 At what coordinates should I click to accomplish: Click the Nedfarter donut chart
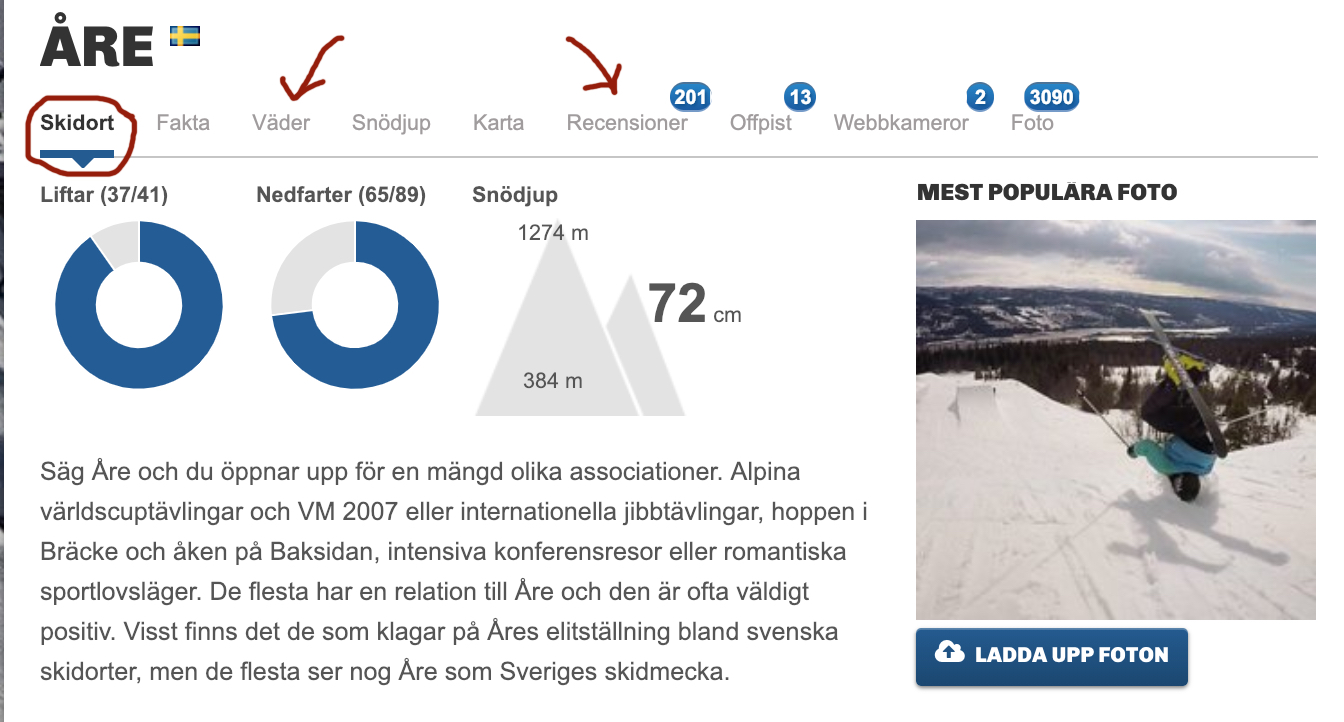point(355,304)
